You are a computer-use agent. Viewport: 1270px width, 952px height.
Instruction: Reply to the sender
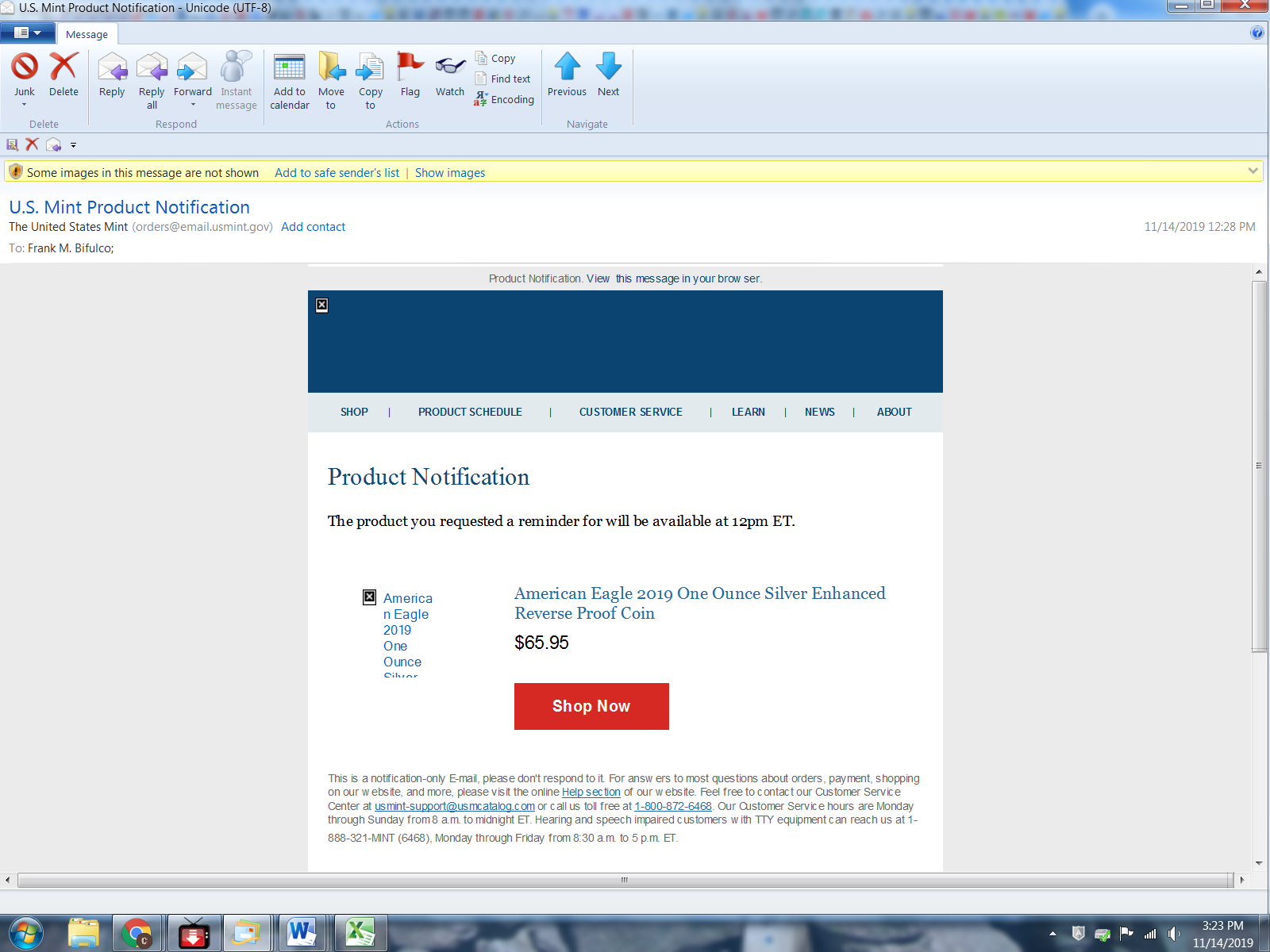click(112, 73)
